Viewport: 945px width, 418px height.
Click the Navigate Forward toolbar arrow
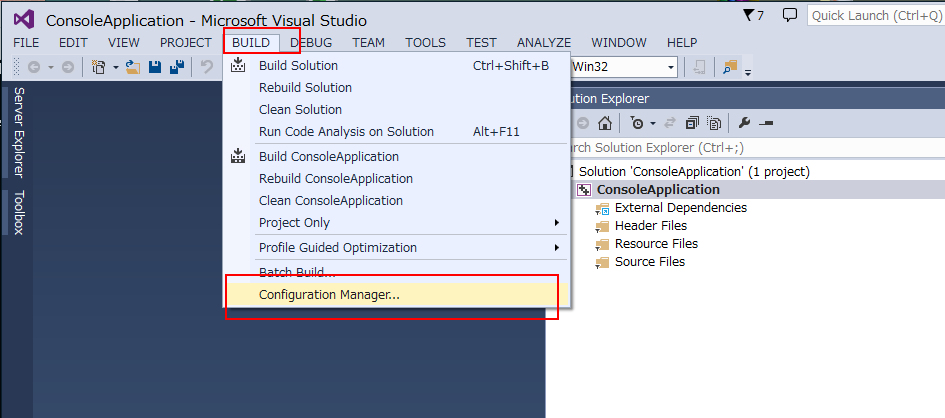68,67
